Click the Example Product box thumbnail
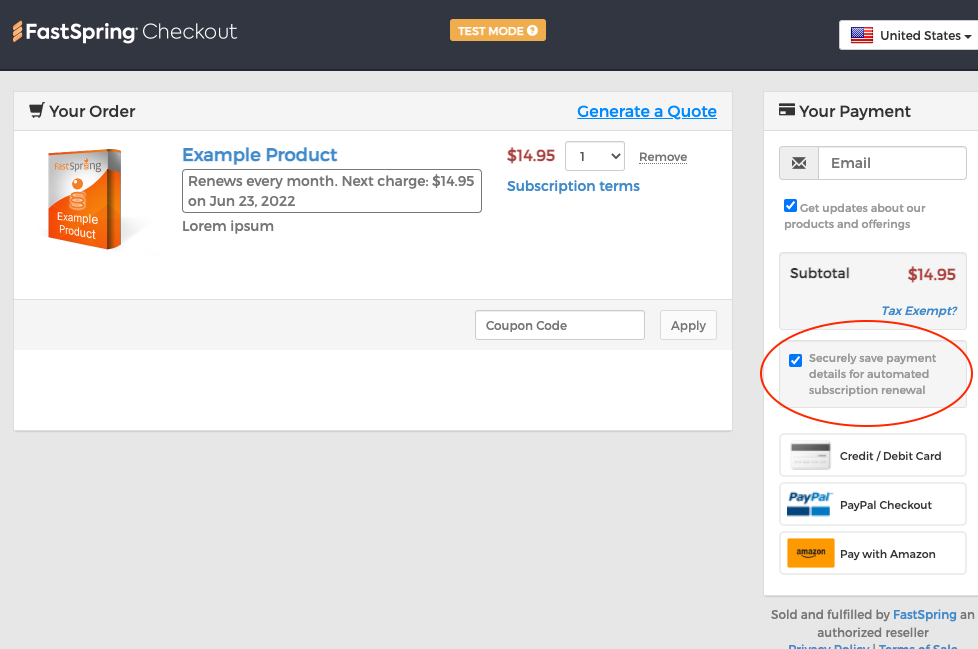The width and height of the screenshot is (978, 649). point(84,199)
